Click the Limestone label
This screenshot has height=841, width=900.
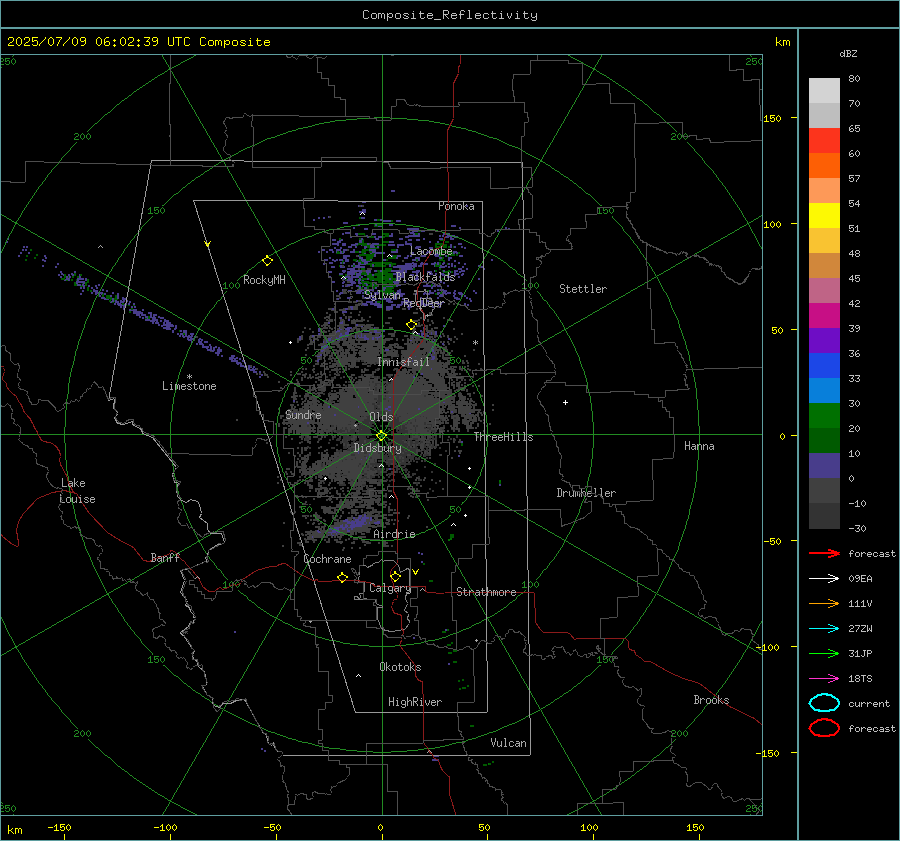click(x=189, y=386)
